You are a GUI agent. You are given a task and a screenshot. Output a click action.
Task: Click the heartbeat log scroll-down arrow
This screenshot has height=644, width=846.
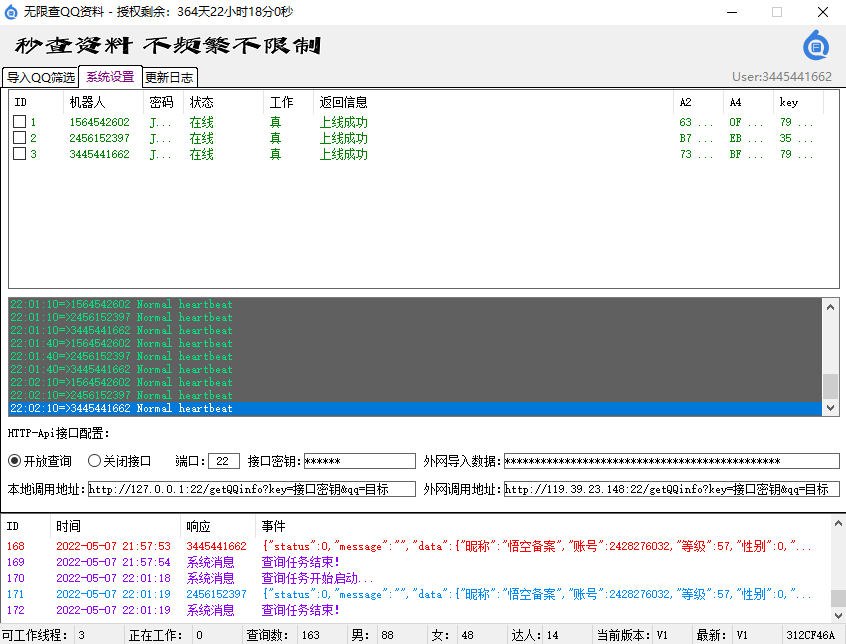(830, 407)
